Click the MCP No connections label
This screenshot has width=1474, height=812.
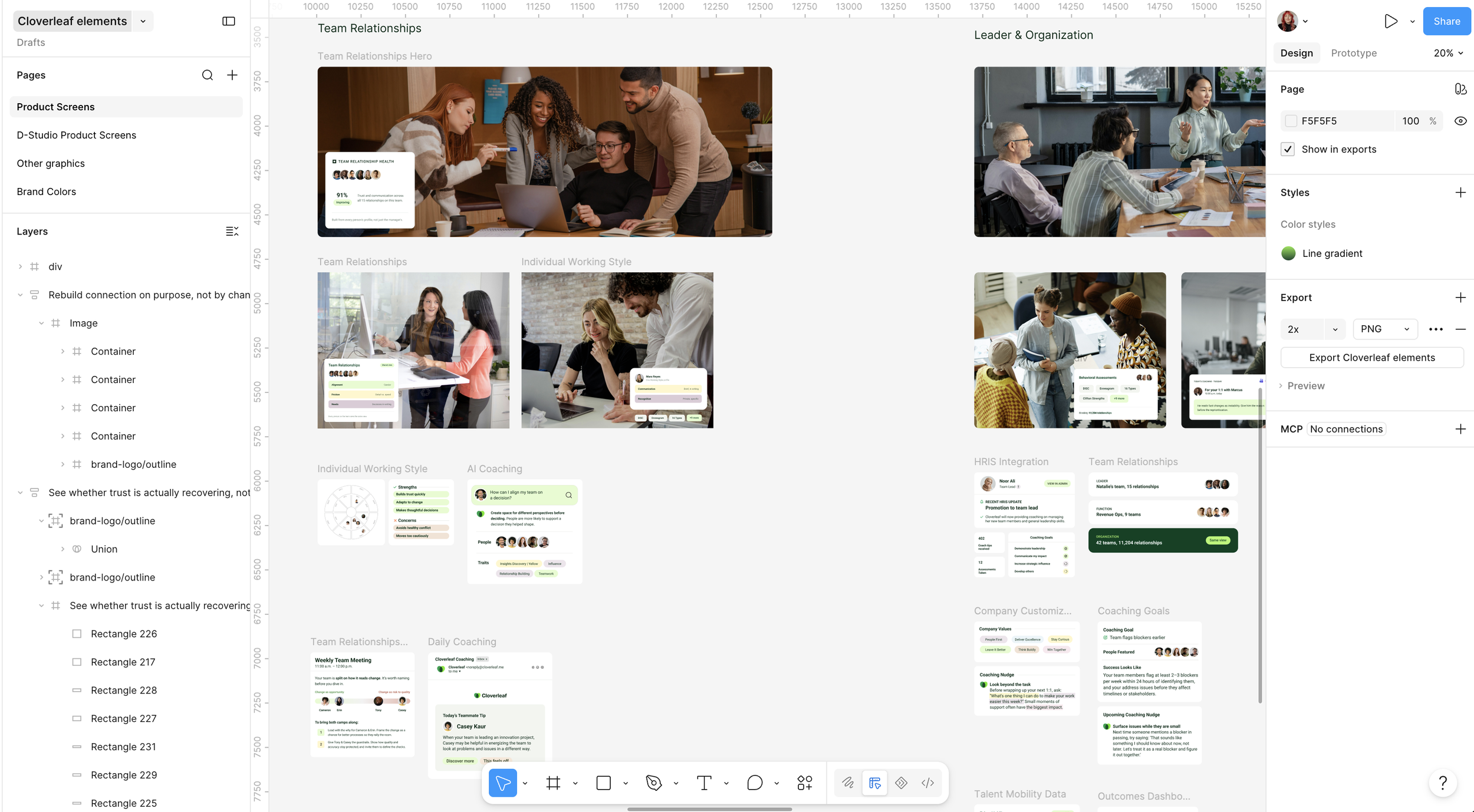click(1346, 429)
